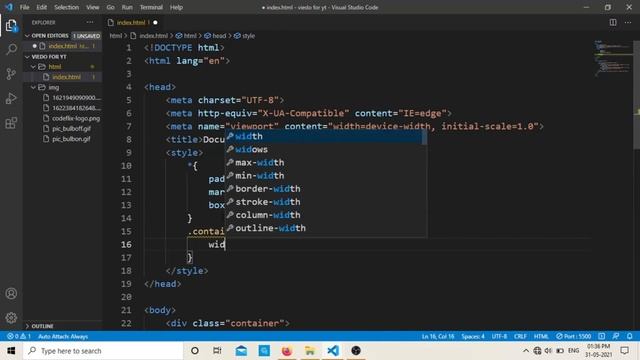Image resolution: width=640 pixels, height=360 pixels.
Task: Choose the 'outline-width' suggestion
Action: 326,228
